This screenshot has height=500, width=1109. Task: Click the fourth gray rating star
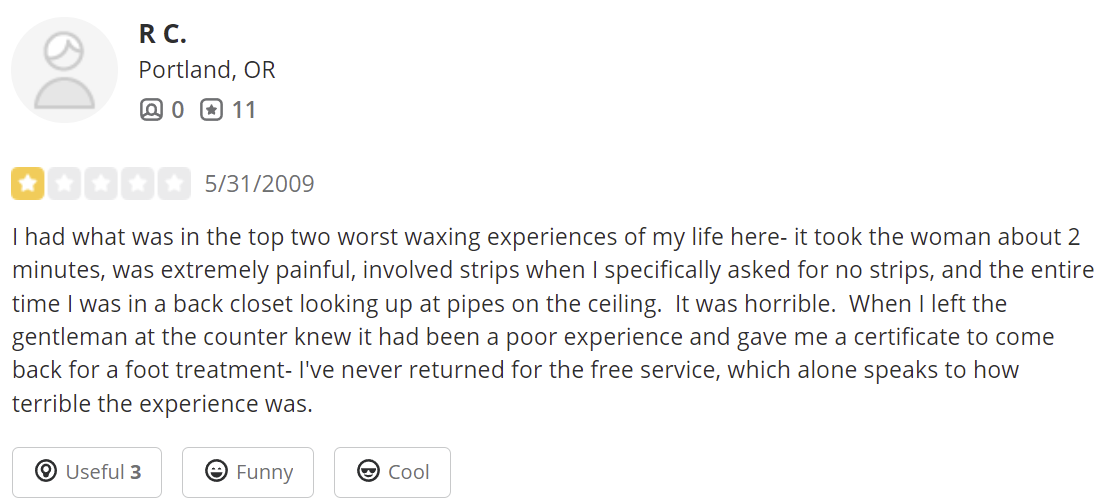point(138,184)
